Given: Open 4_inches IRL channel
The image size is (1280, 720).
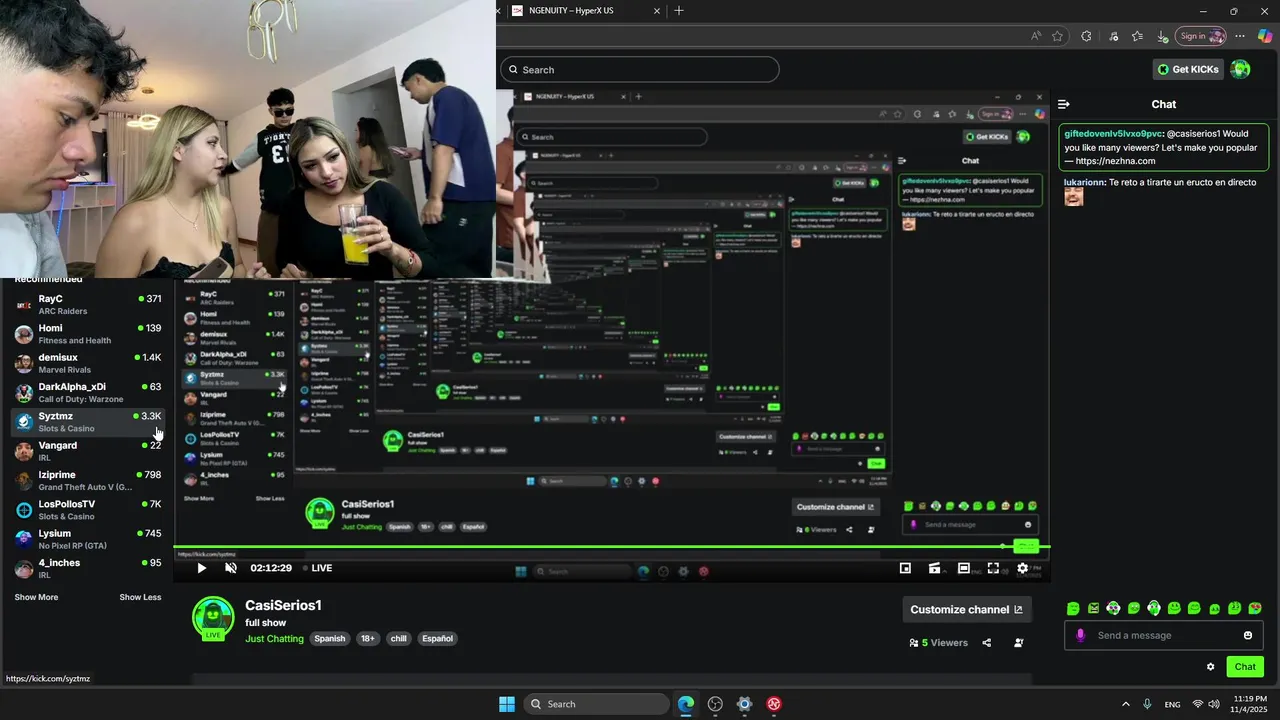Looking at the screenshot, I should [88, 568].
